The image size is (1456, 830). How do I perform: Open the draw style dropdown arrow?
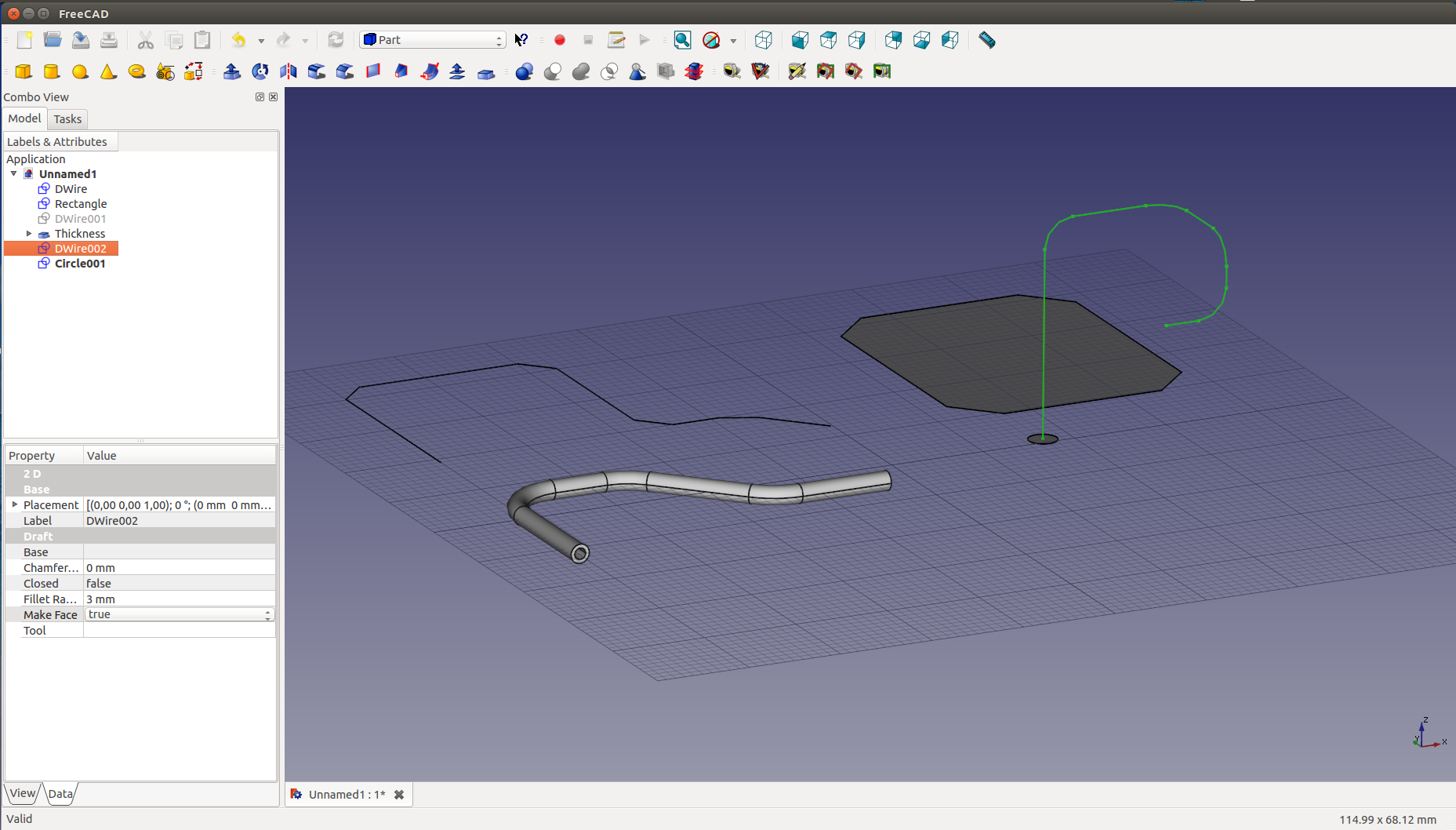(733, 41)
